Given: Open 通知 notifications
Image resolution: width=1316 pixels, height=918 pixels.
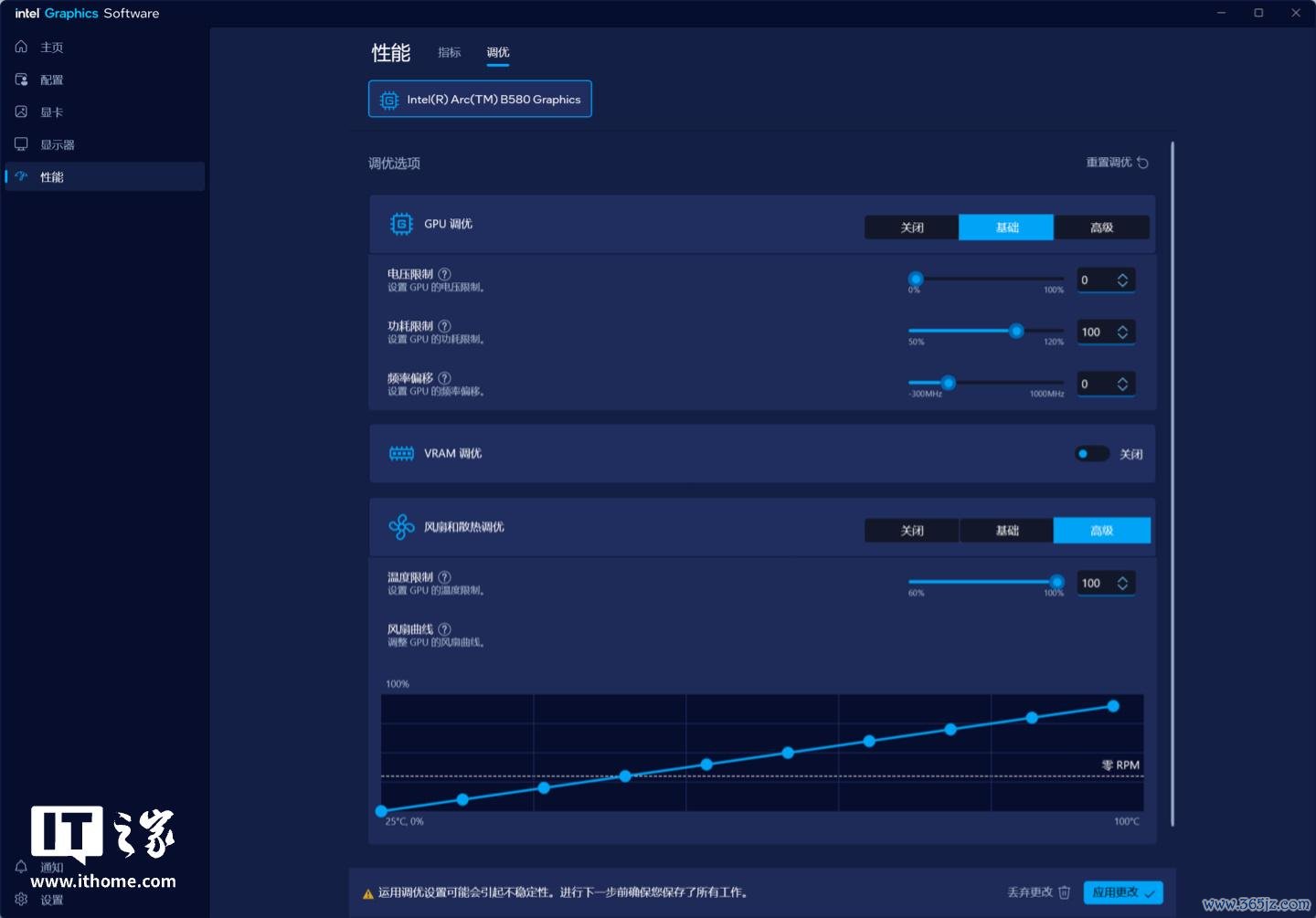Looking at the screenshot, I should point(52,867).
